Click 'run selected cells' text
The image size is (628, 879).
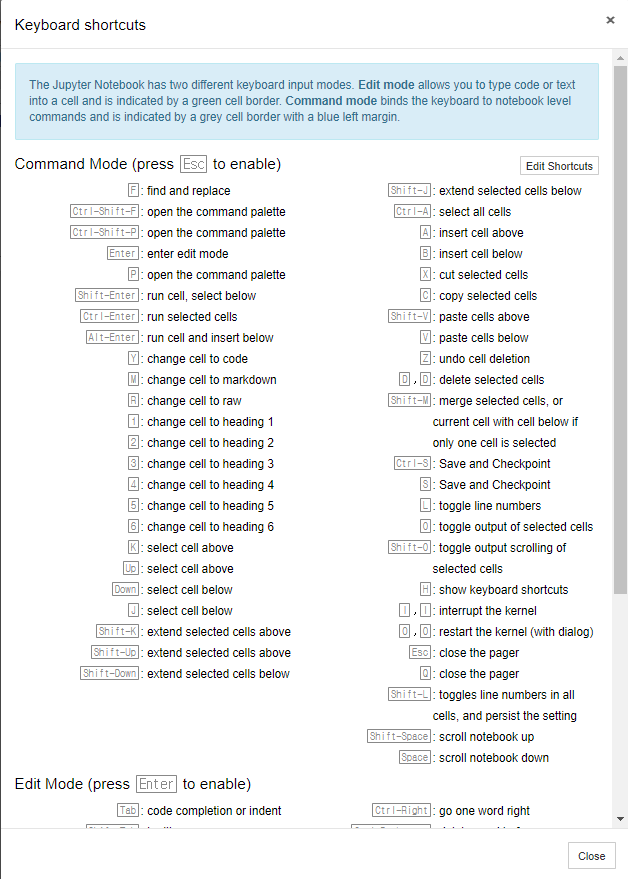point(192,317)
